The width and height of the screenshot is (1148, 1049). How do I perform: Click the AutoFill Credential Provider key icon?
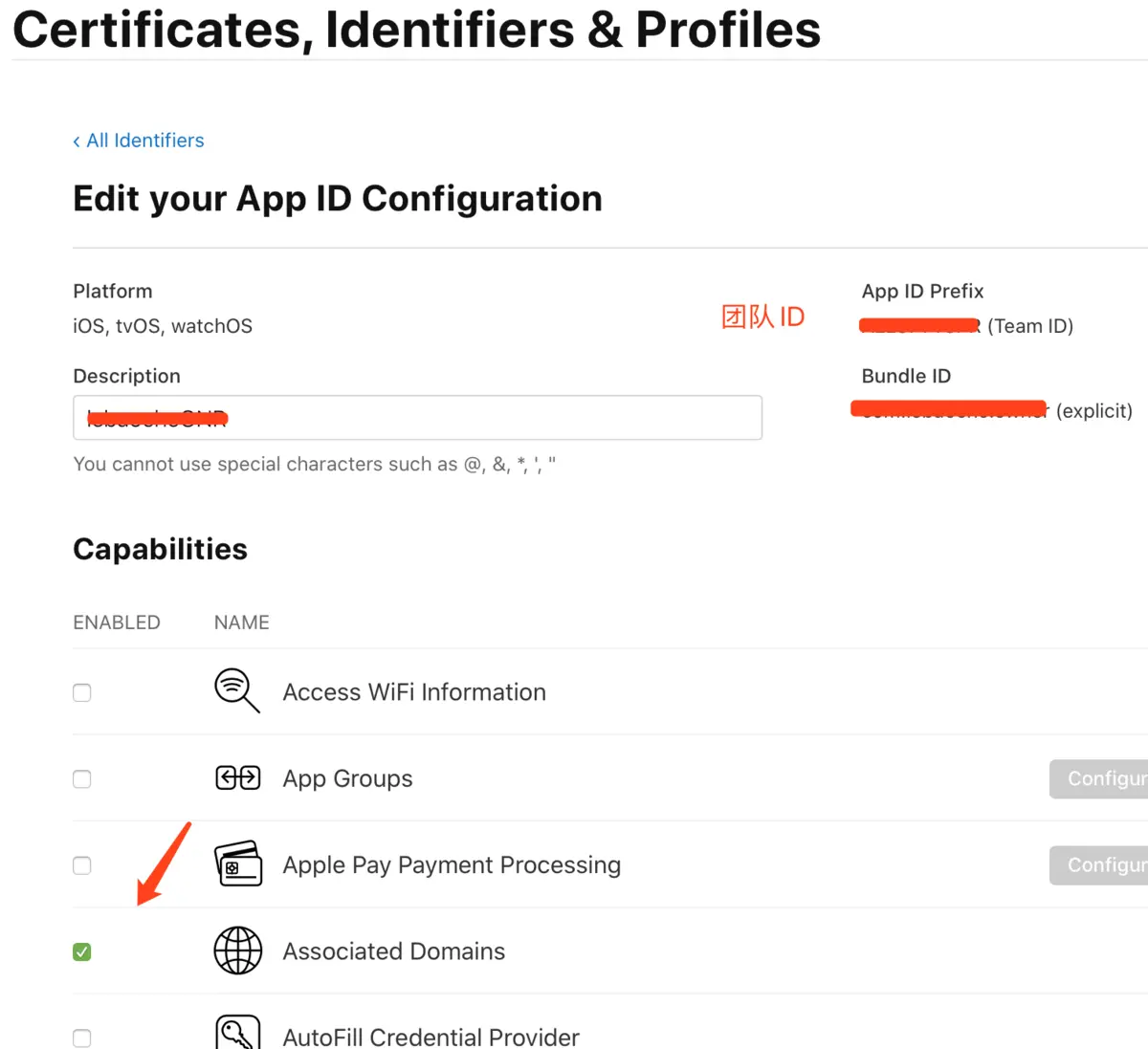(x=237, y=1033)
